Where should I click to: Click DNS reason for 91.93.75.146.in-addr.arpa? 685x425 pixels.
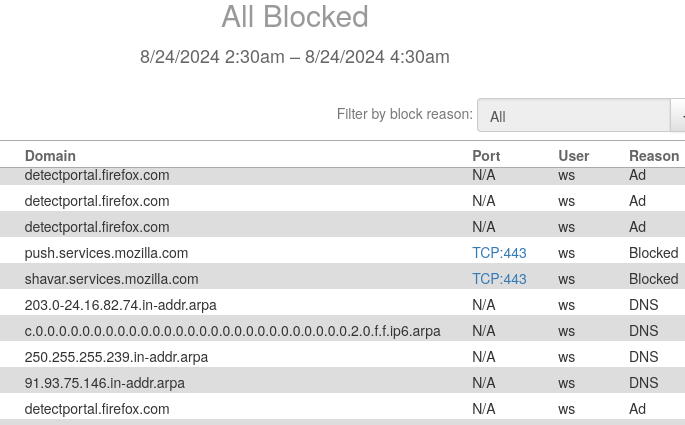pos(643,383)
